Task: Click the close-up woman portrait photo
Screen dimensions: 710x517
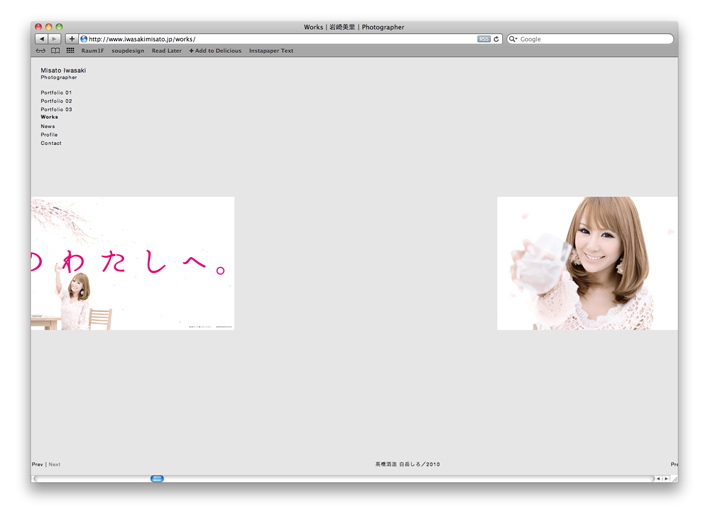Action: point(587,263)
